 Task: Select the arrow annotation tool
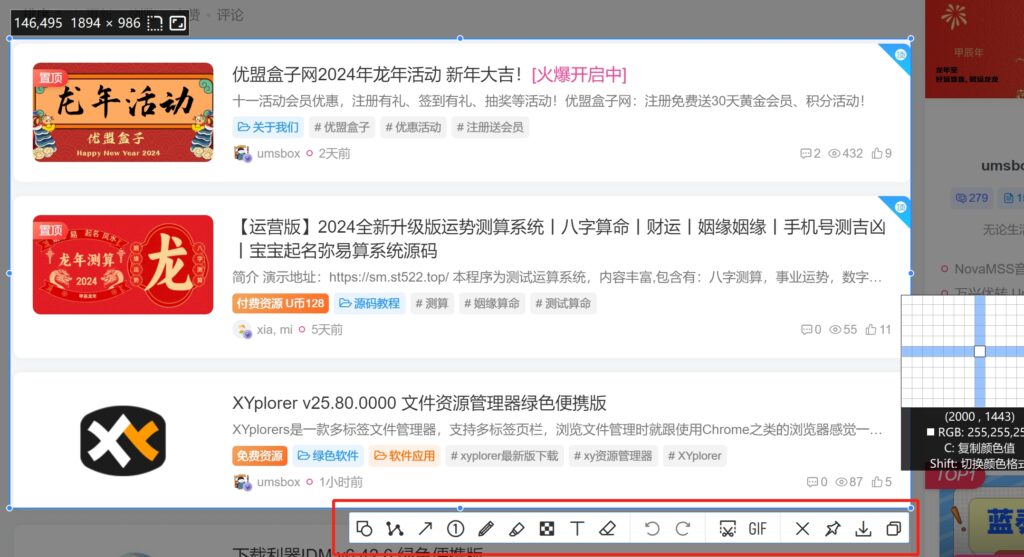pos(425,528)
